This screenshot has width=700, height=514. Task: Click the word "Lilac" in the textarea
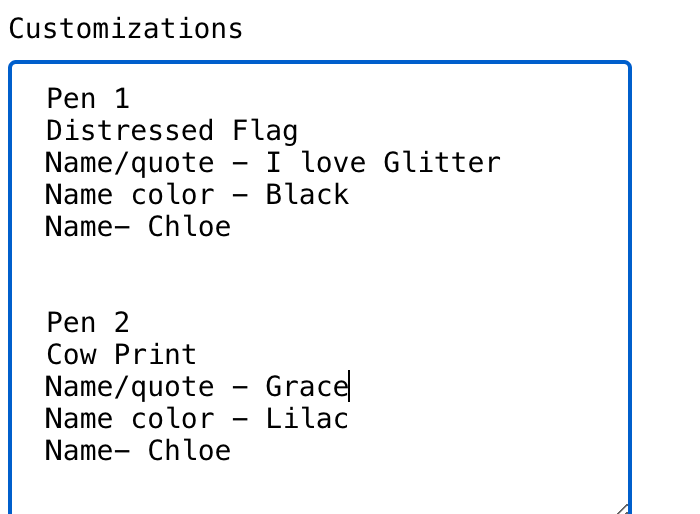point(307,419)
